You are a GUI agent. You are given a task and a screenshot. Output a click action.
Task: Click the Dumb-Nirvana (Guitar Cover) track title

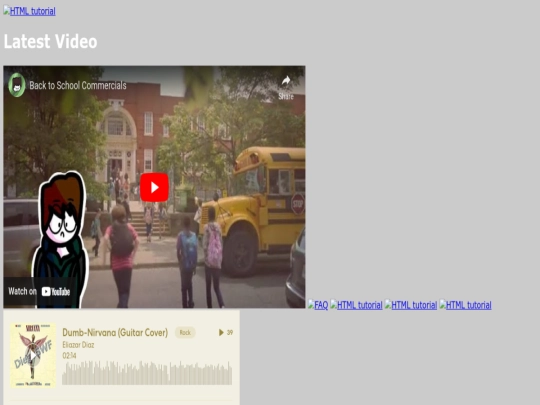115,333
